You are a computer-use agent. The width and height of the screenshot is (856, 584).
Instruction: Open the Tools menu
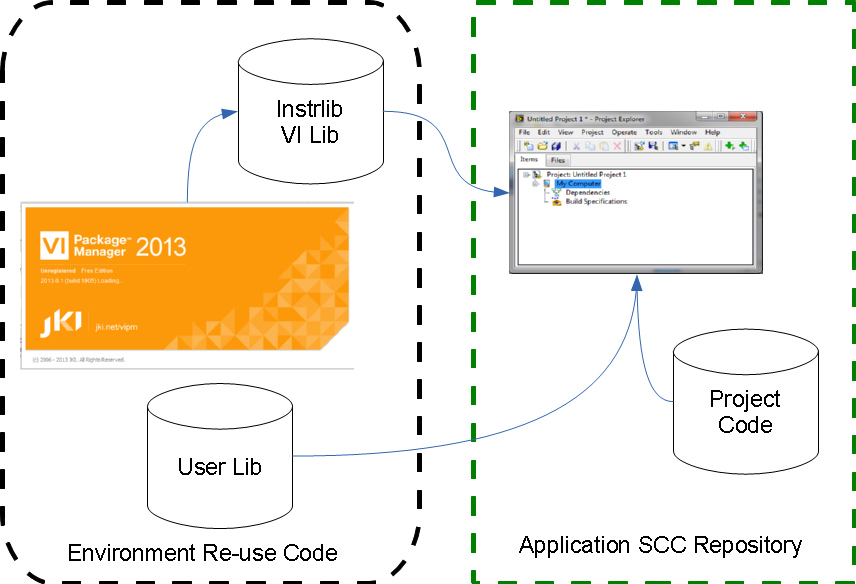(x=653, y=132)
